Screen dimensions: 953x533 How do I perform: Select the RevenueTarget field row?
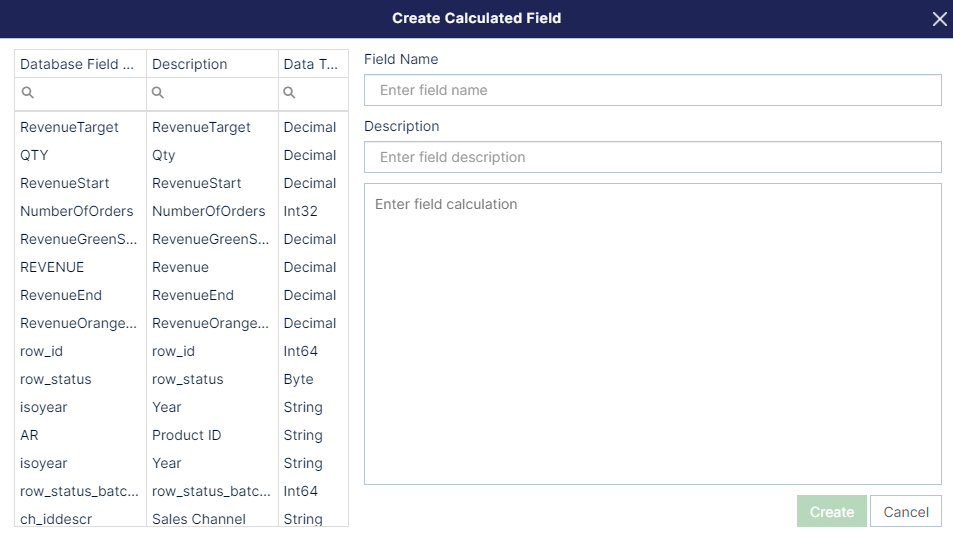coord(181,127)
